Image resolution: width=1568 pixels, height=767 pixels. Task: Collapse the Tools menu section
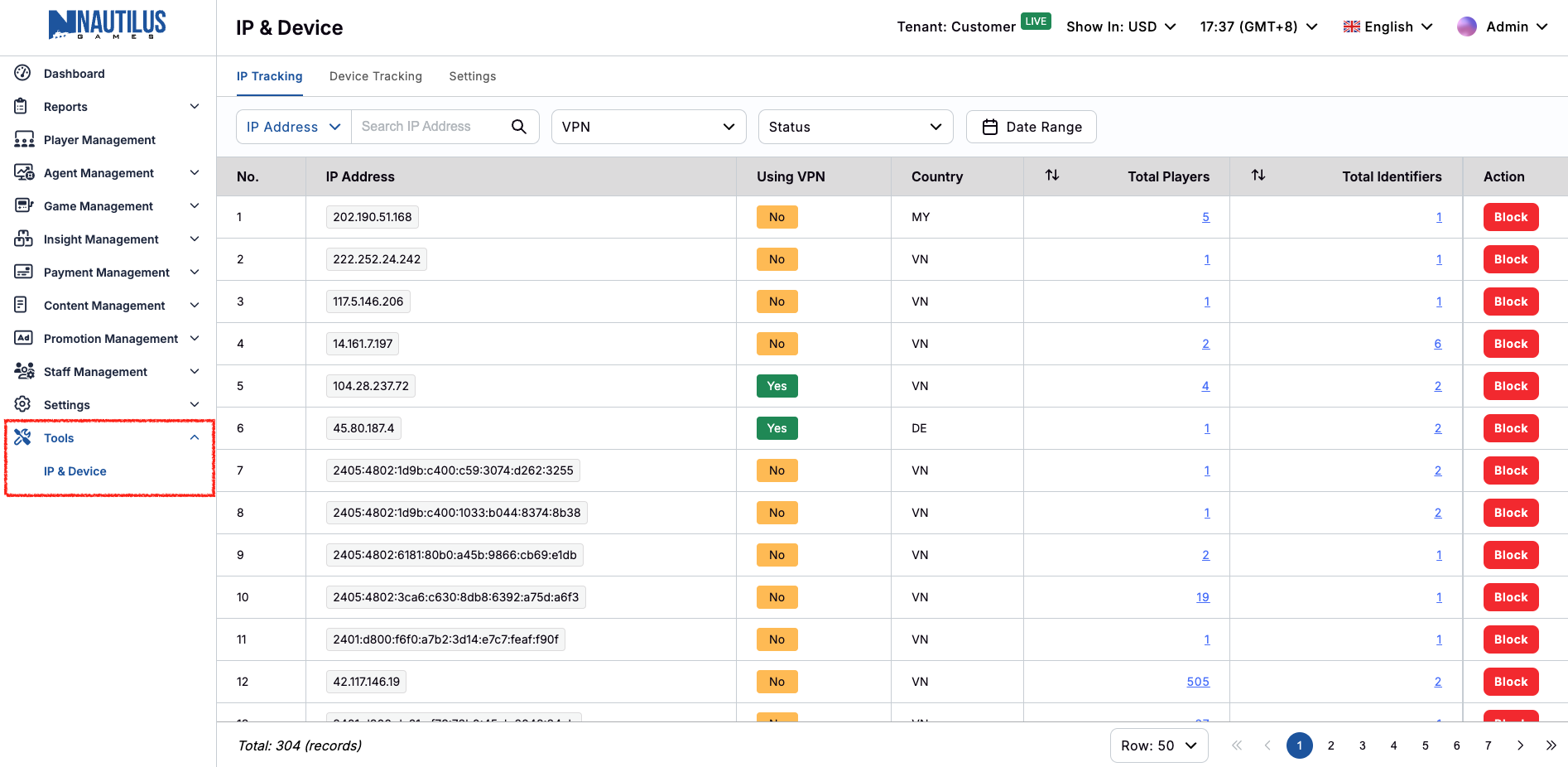coord(195,438)
